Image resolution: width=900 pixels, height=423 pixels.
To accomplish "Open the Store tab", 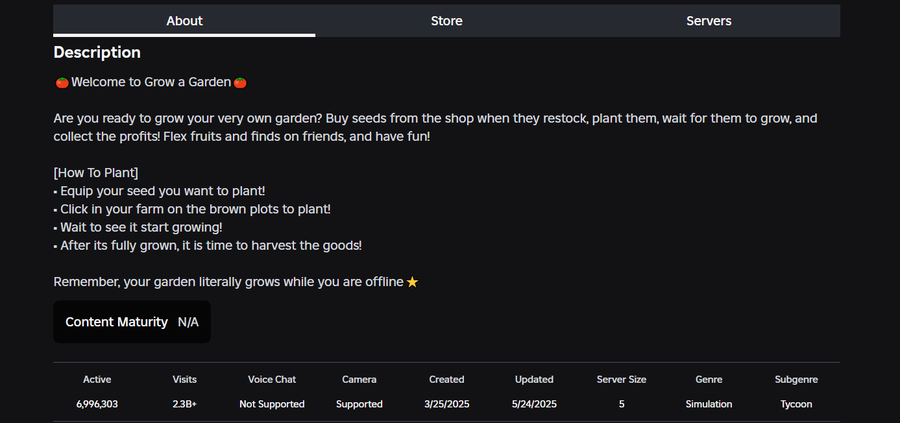I will click(x=447, y=21).
